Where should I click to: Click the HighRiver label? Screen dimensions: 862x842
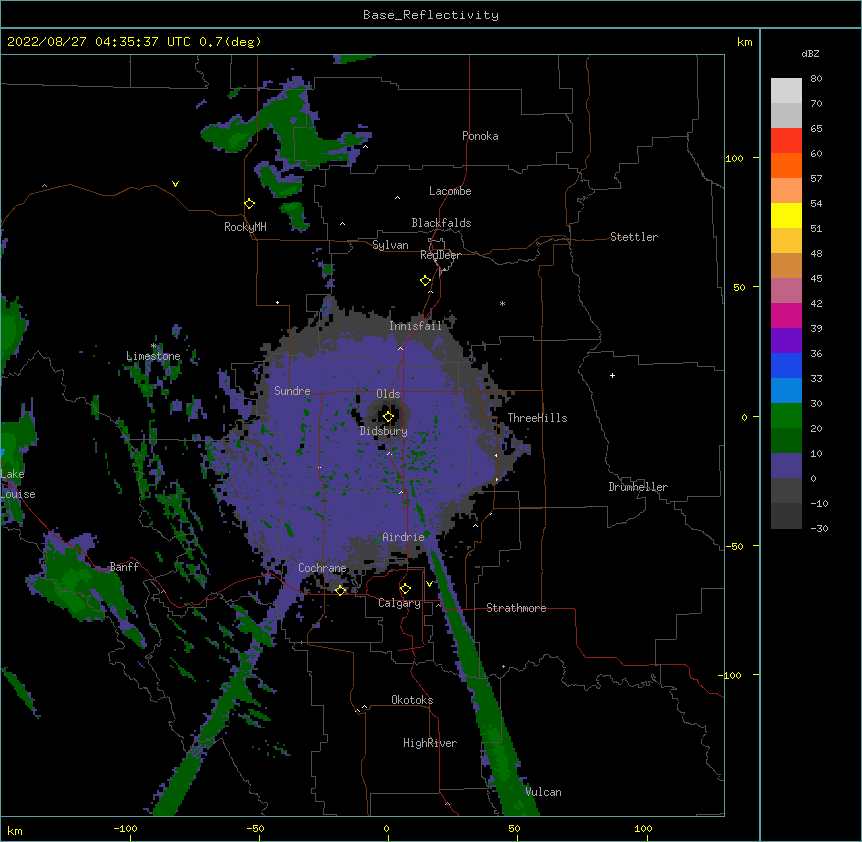430,743
